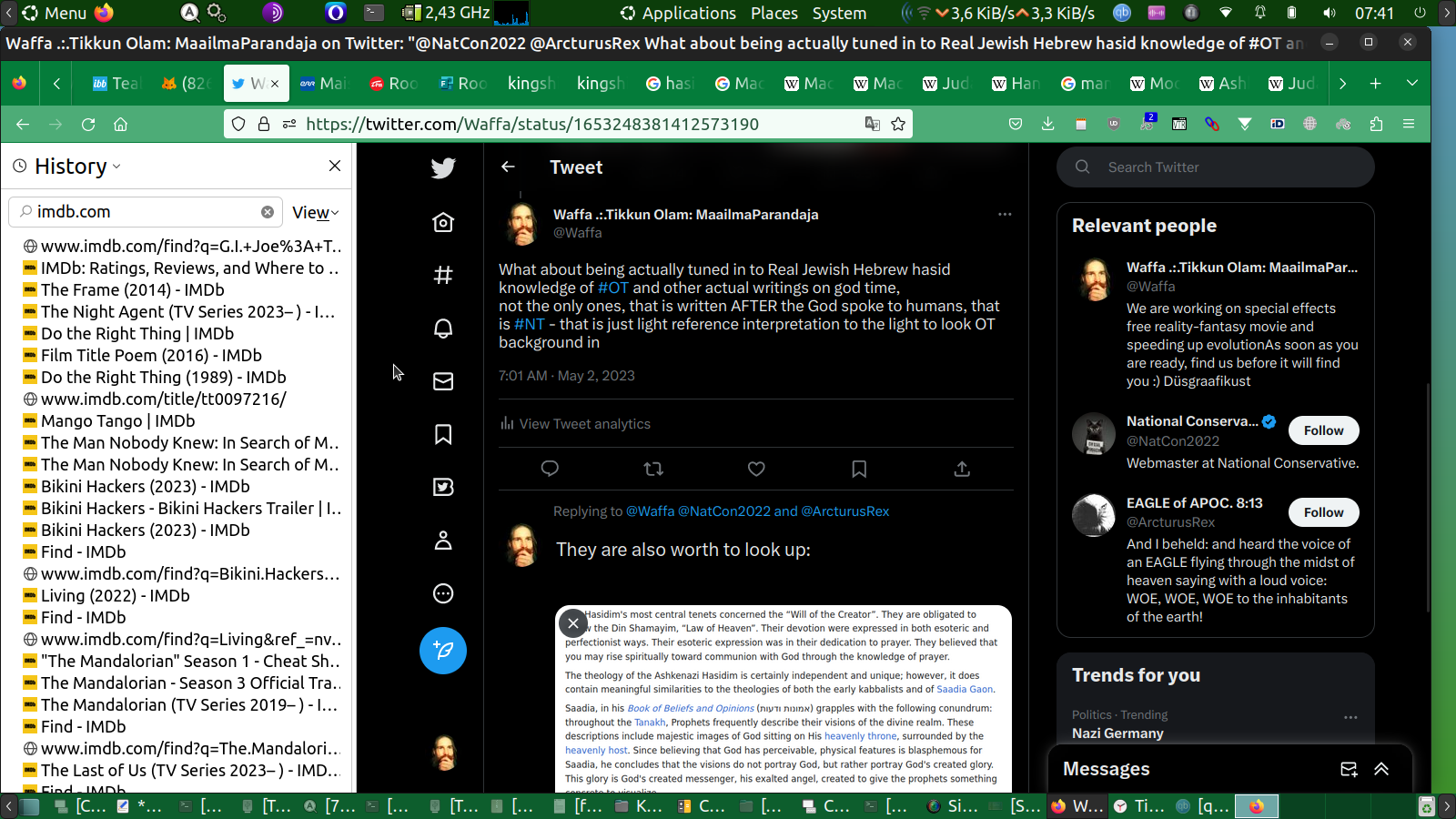
Task: Follow National Conservatism @NatCon2022
Action: pyautogui.click(x=1323, y=430)
